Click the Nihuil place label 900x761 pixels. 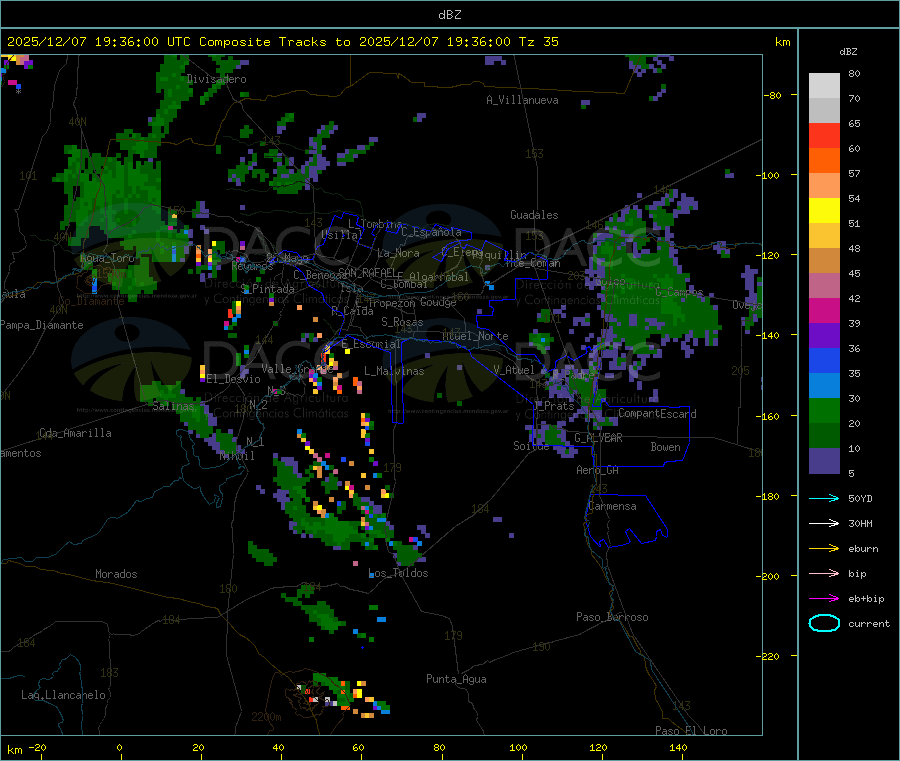tap(237, 456)
